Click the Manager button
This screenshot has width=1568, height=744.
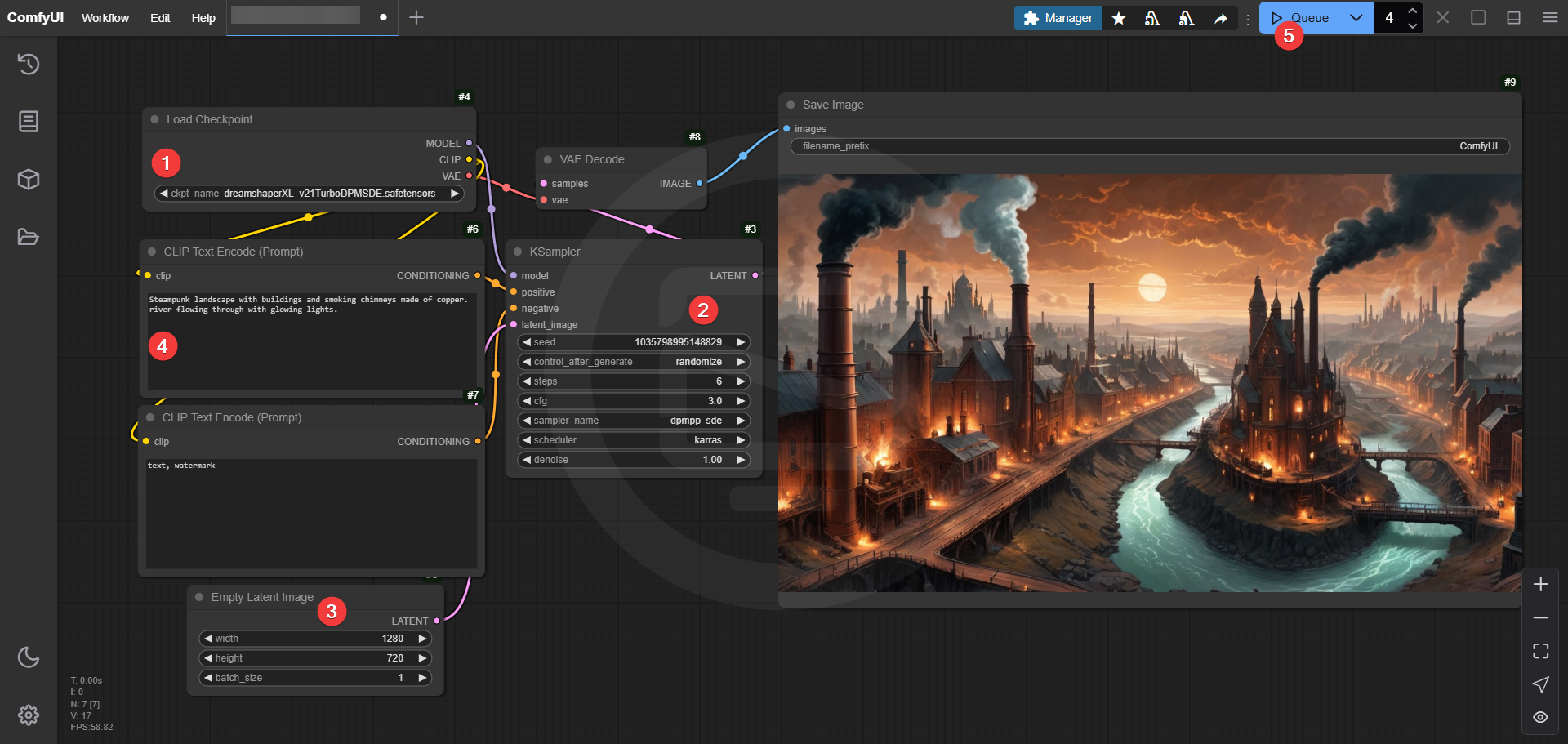(x=1058, y=18)
